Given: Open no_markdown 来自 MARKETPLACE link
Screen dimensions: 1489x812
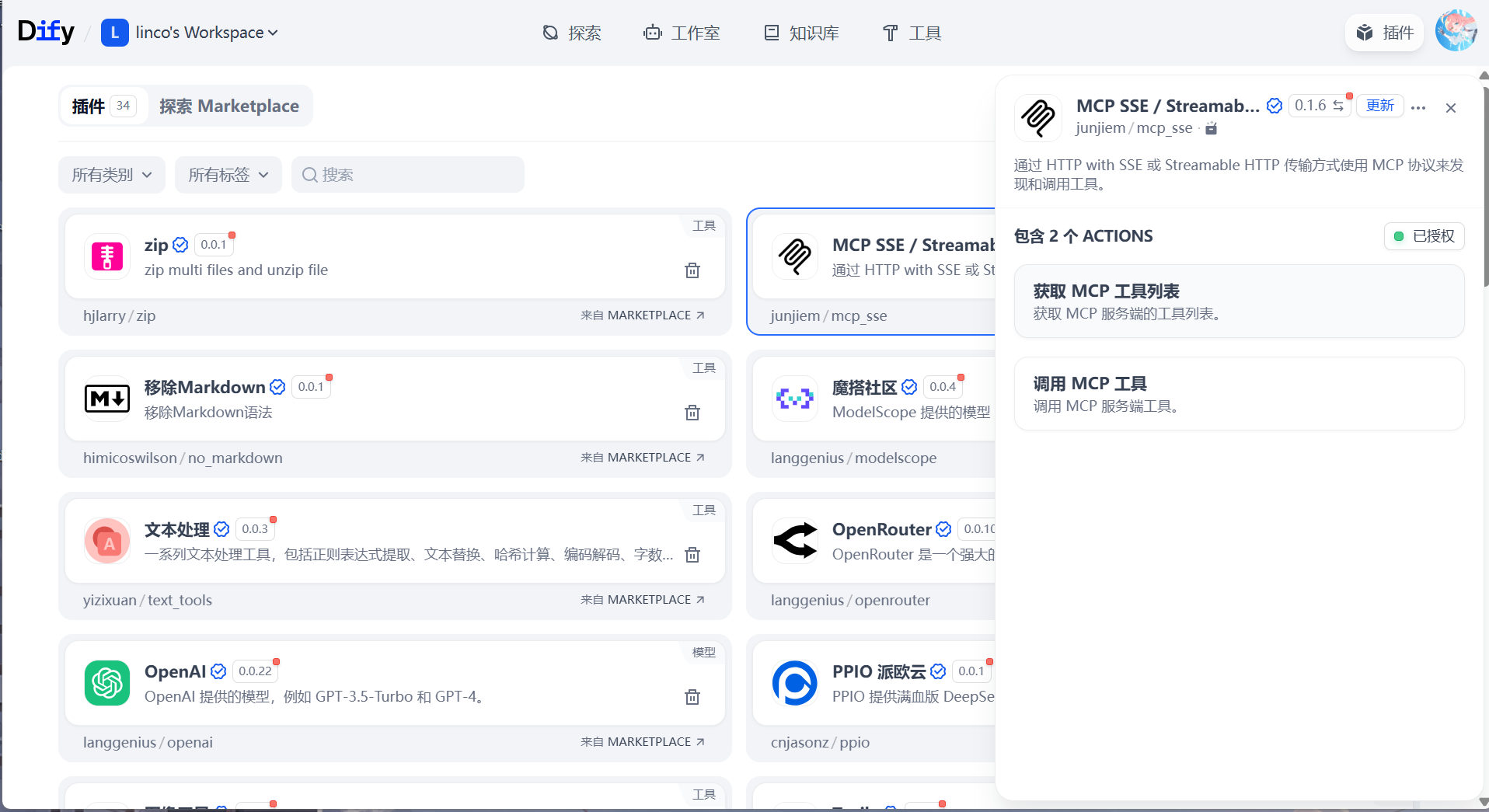Looking at the screenshot, I should coord(643,458).
